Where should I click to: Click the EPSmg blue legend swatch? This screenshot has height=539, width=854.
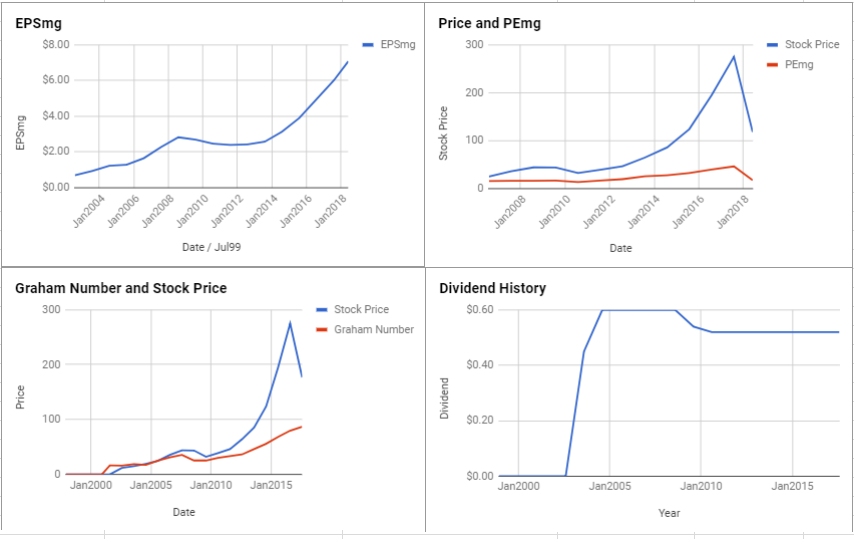[x=368, y=45]
